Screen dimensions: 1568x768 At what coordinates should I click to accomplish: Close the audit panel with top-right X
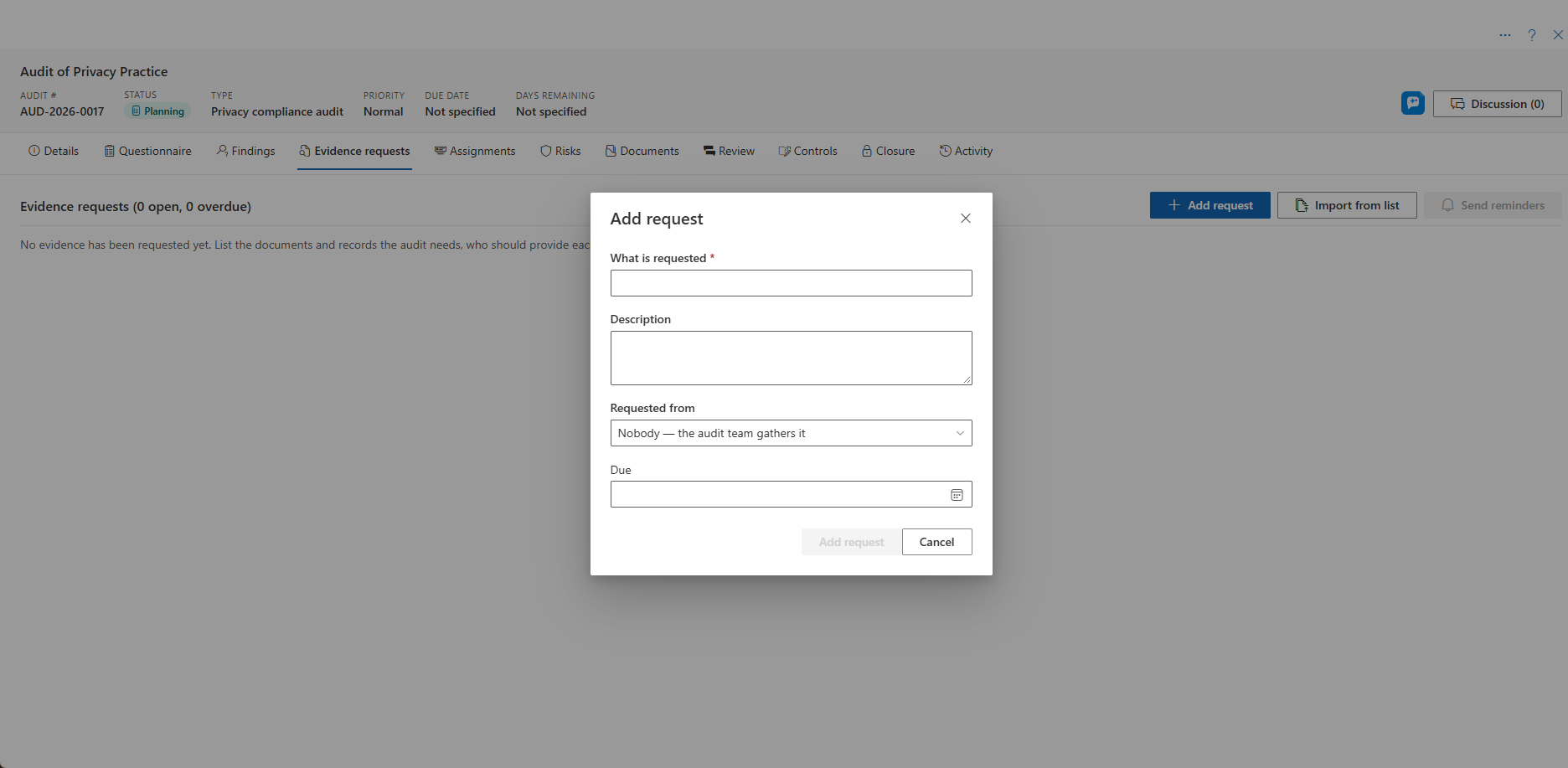pos(1558,35)
